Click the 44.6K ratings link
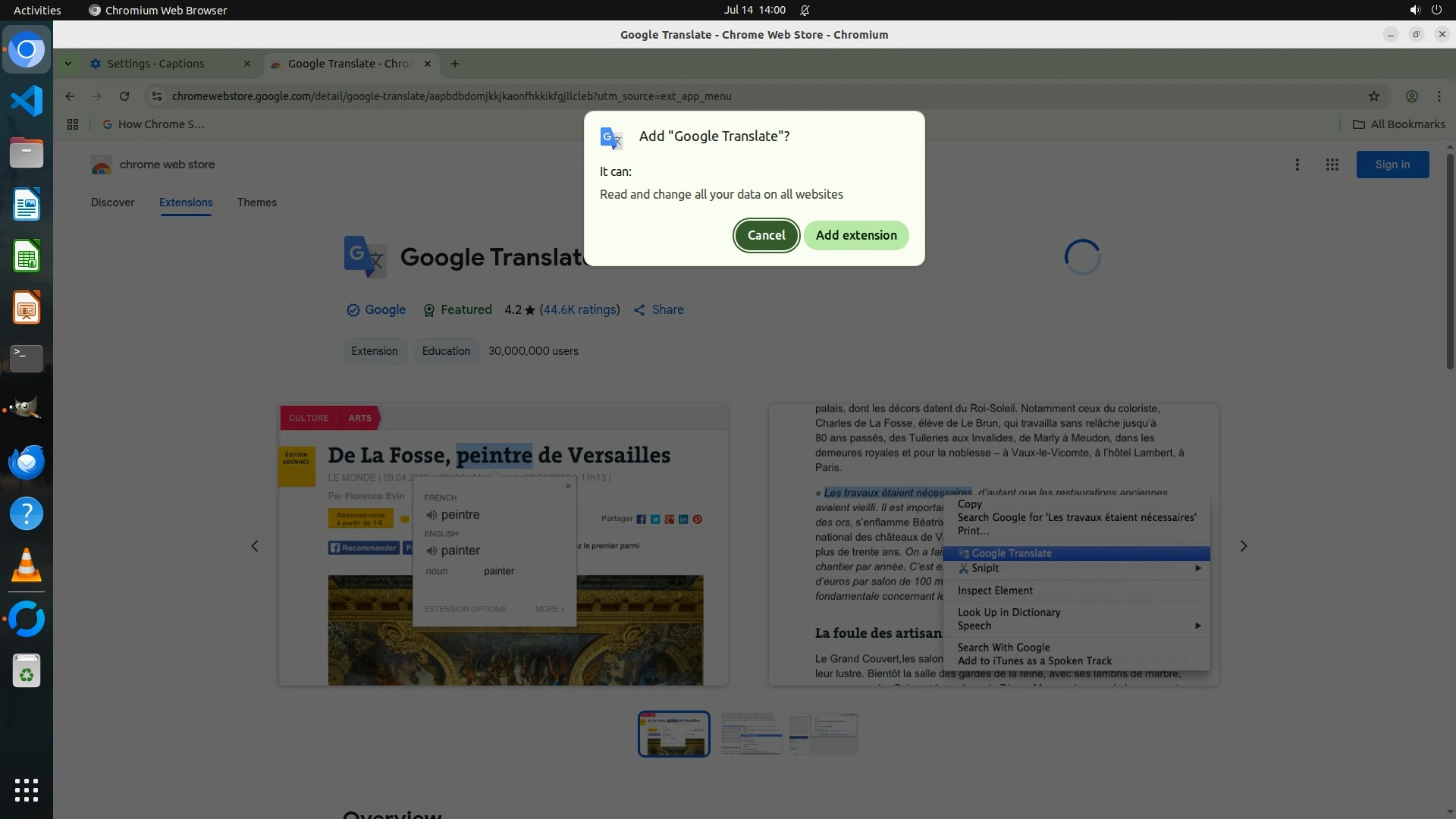 (579, 309)
